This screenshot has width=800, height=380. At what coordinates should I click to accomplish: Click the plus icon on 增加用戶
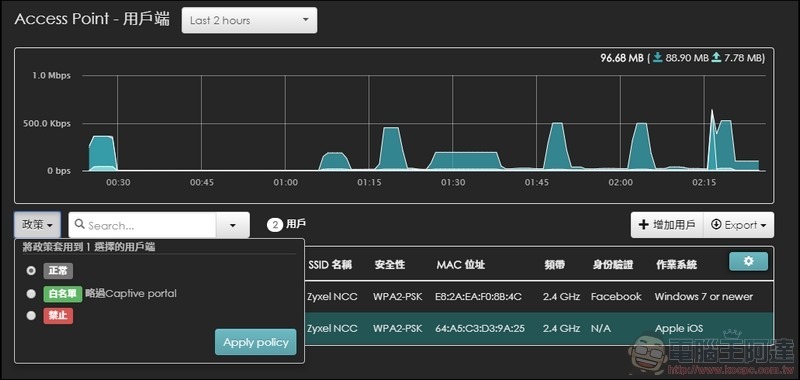pyautogui.click(x=644, y=225)
